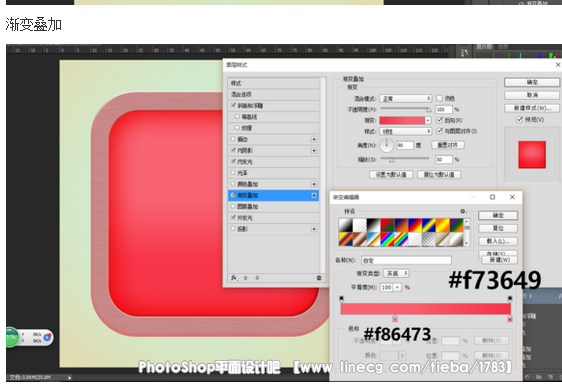Viewport: 562px width, 384px height.
Task: Choose the red-to-green gradient preset
Action: tap(387, 225)
